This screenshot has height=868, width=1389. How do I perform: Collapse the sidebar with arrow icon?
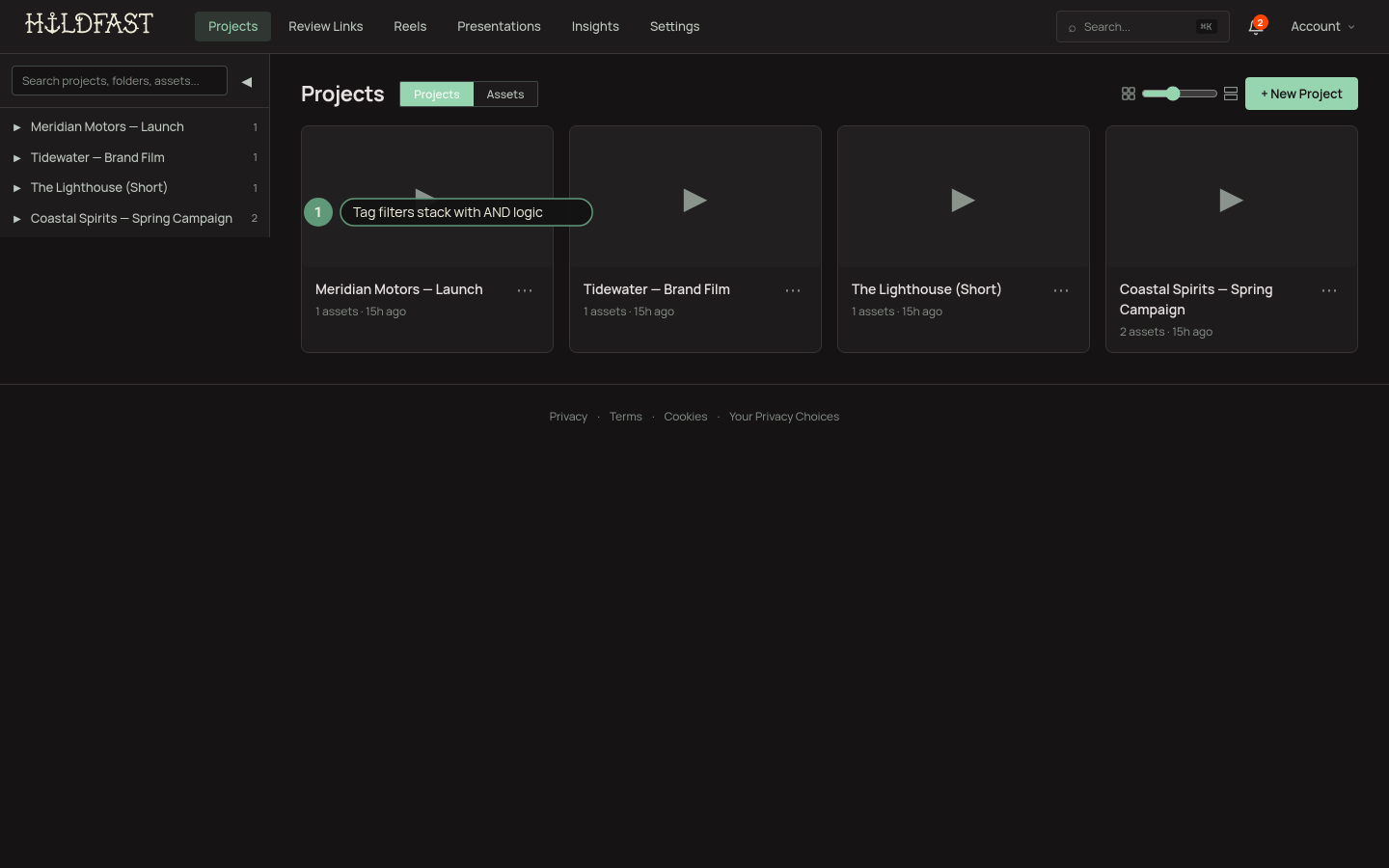pyautogui.click(x=247, y=82)
